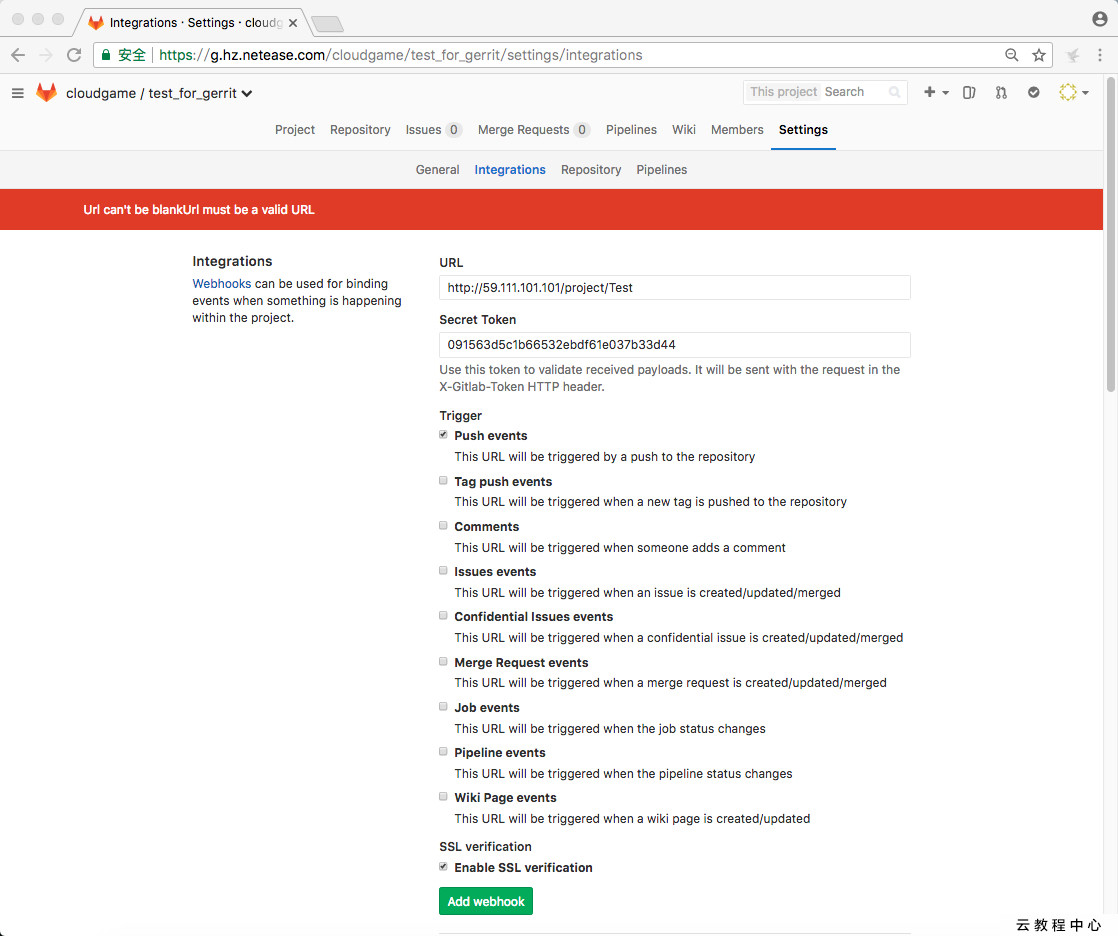Open the user avatar dropdown

pos(1073,92)
